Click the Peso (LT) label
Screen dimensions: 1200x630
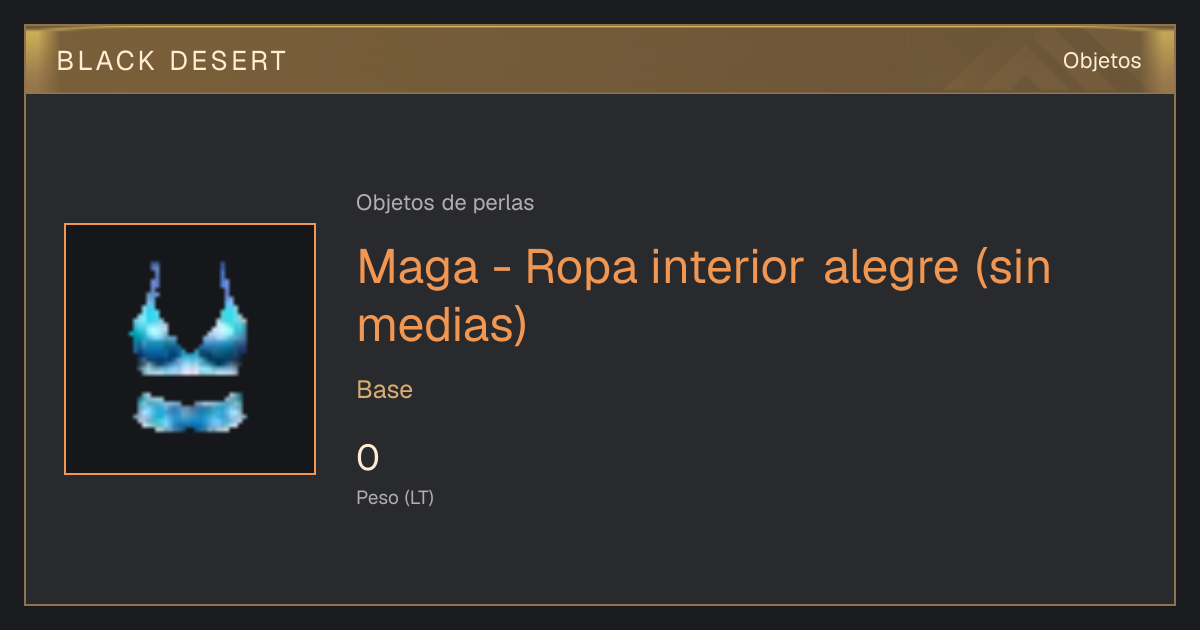pos(395,498)
